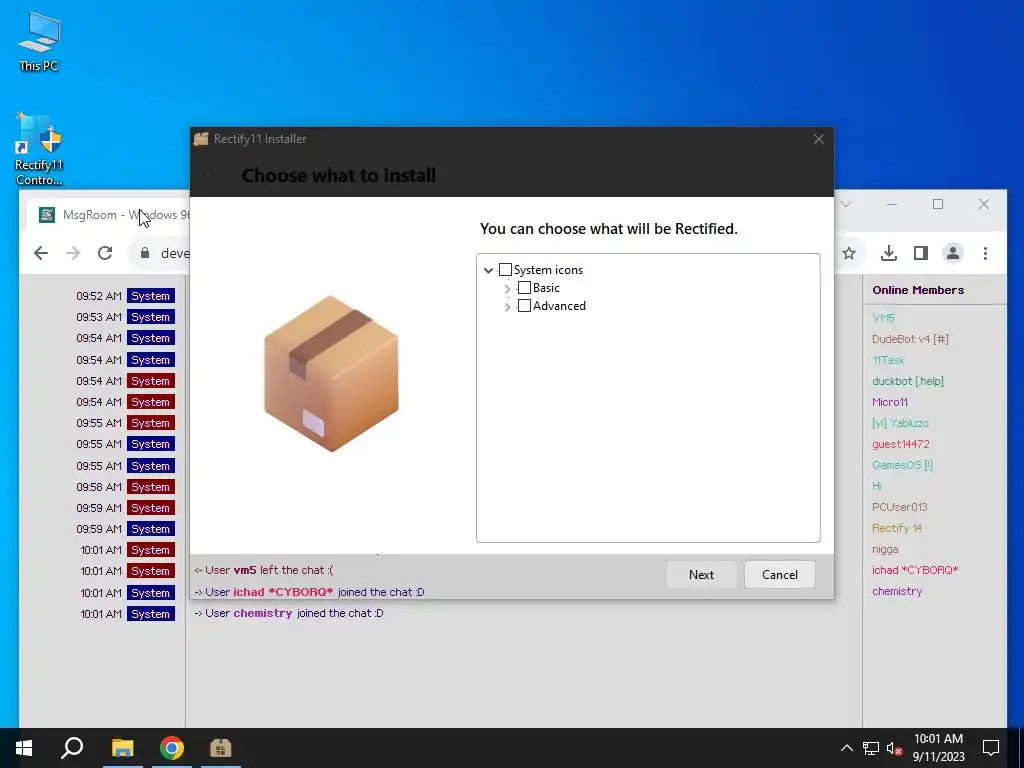The image size is (1024, 768).
Task: Open the notification center icon
Action: click(991, 748)
